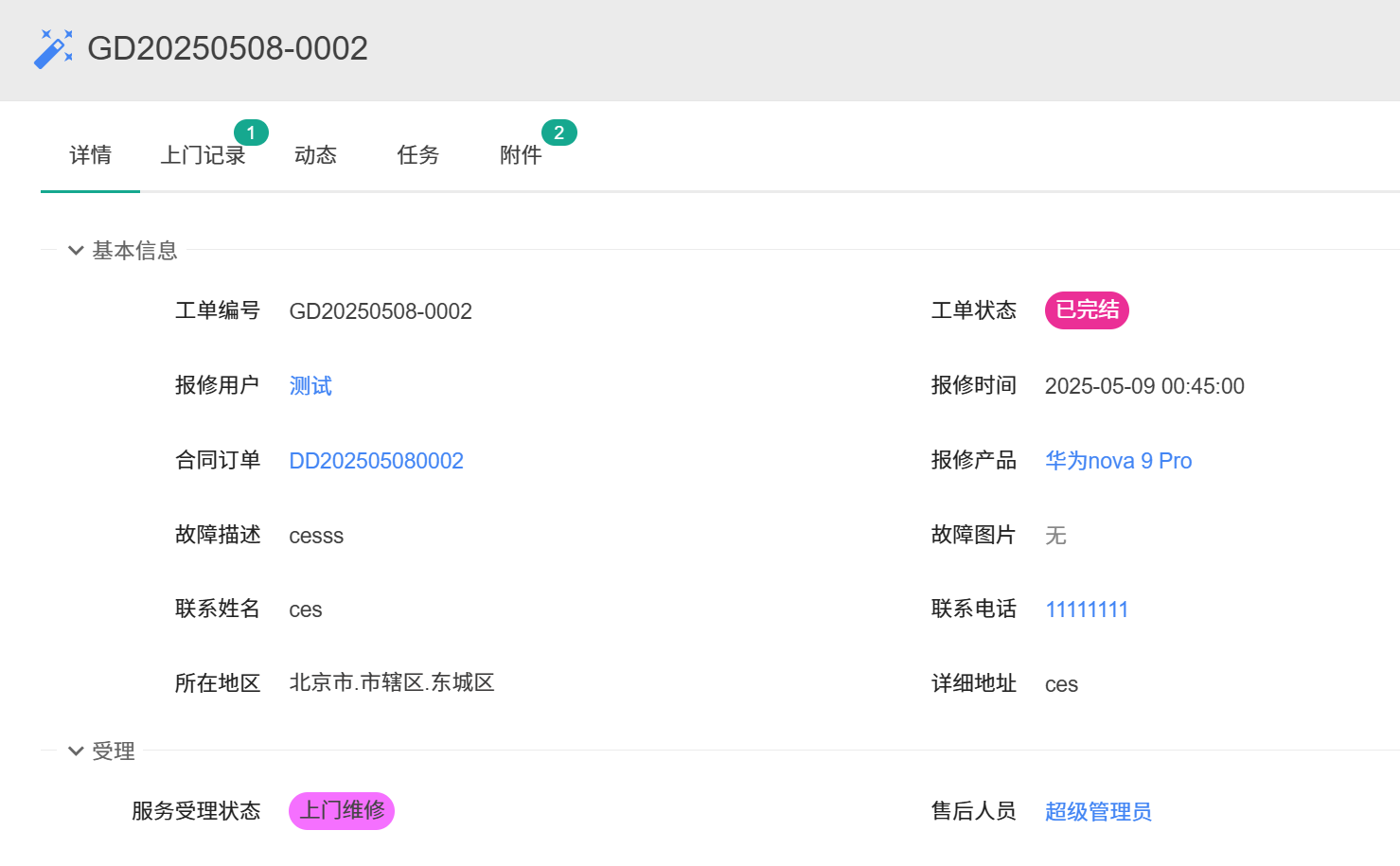Open the 附件 tab
This screenshot has width=1400, height=866.
pyautogui.click(x=520, y=155)
